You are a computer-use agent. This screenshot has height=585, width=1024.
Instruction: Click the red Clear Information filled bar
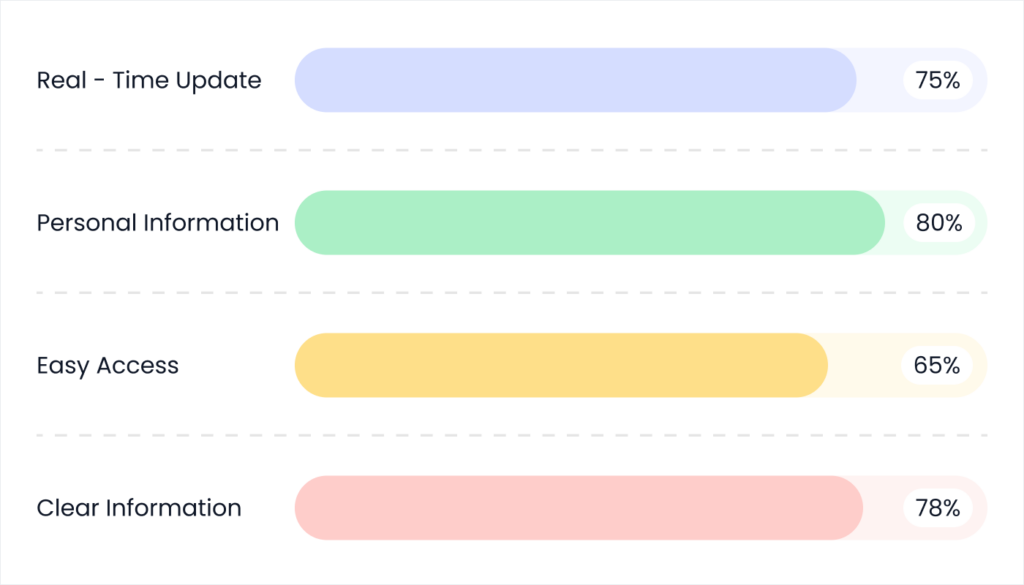(578, 508)
